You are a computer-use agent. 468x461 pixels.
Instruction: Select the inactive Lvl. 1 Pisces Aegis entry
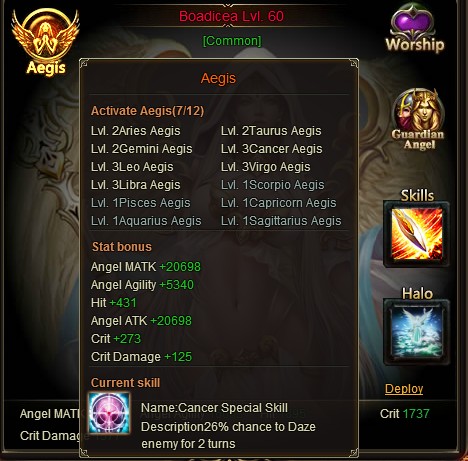point(141,203)
